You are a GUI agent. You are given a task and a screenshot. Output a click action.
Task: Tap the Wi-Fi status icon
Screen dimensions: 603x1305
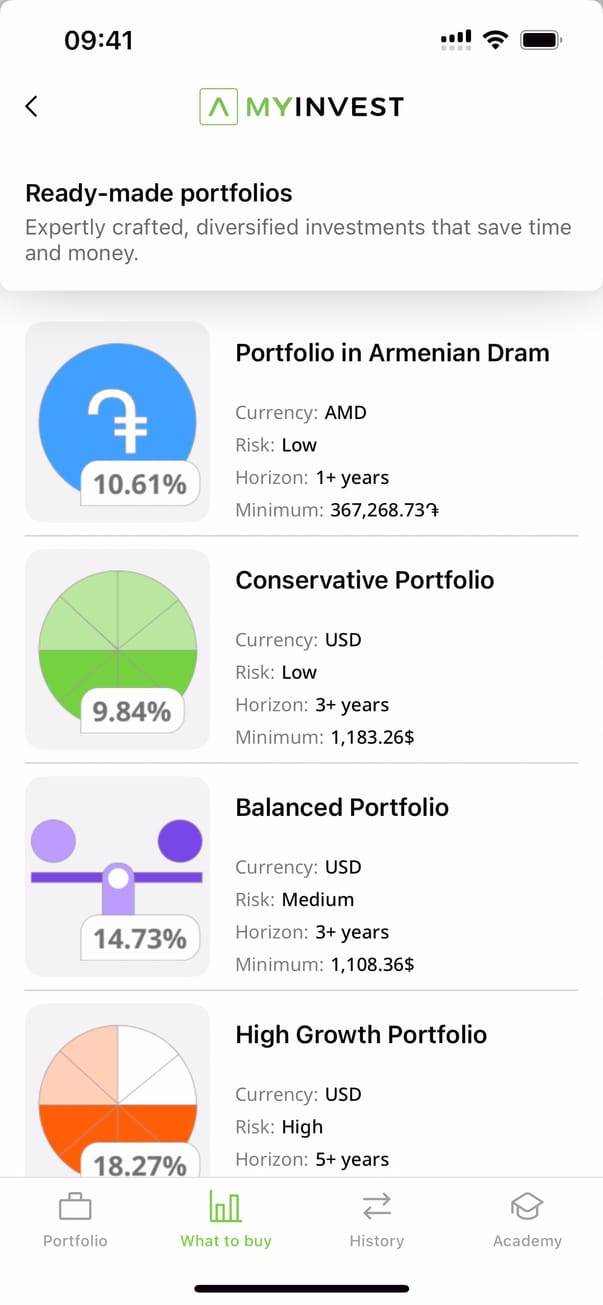(494, 40)
